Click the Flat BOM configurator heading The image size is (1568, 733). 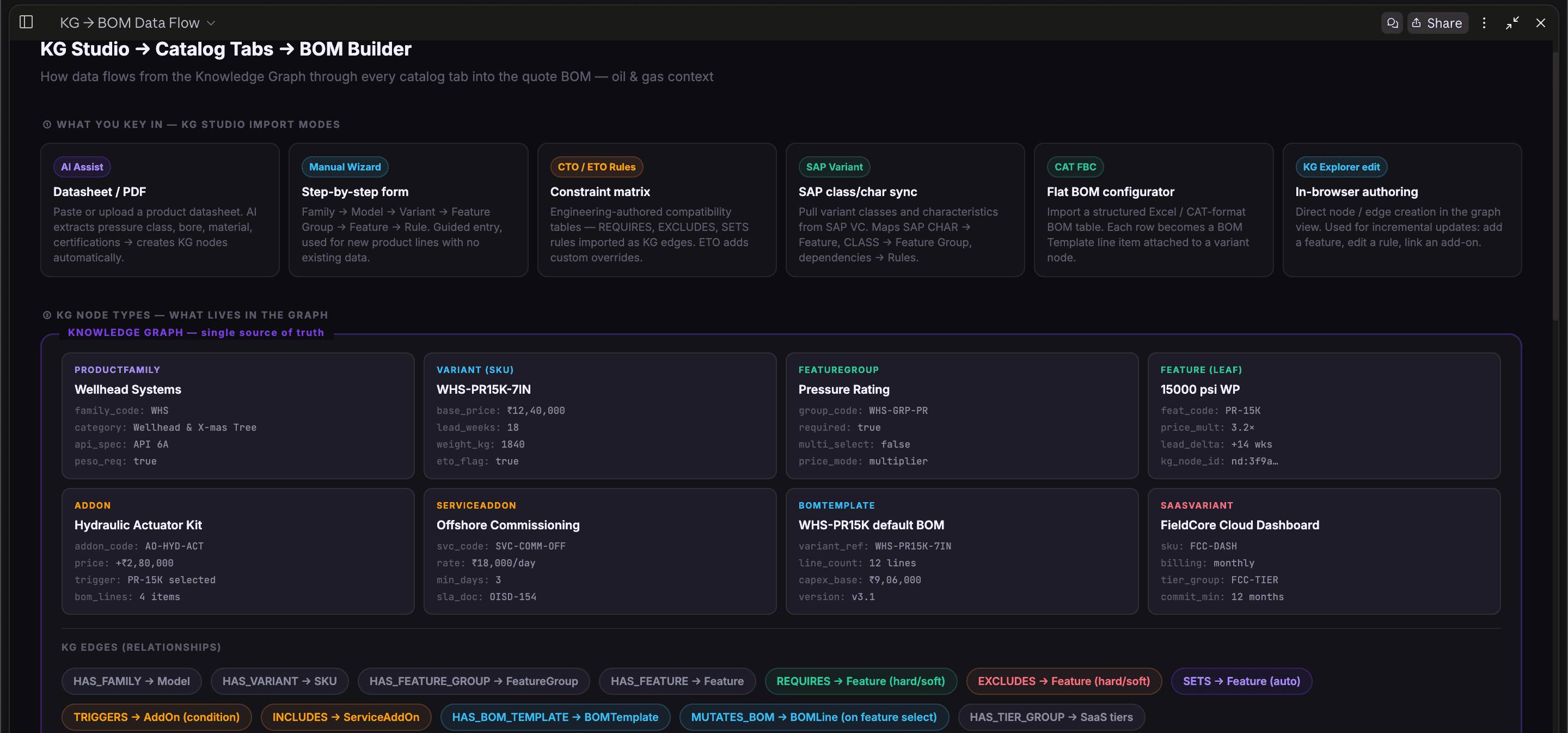pos(1110,192)
